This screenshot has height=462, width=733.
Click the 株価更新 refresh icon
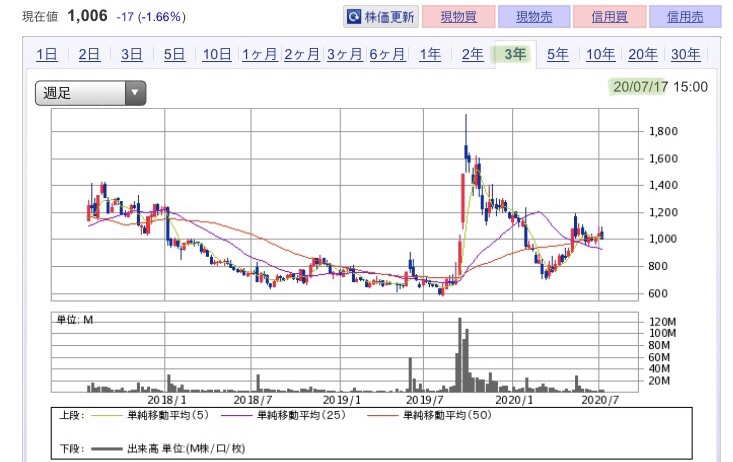pyautogui.click(x=353, y=17)
